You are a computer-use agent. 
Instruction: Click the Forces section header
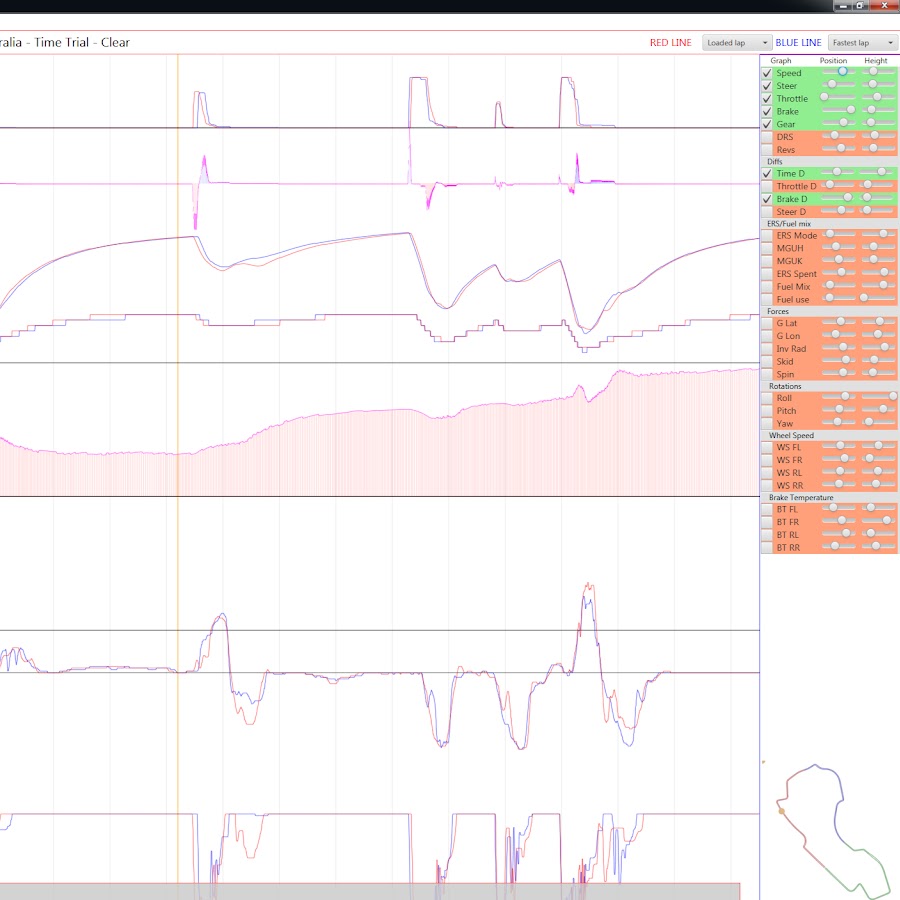point(778,311)
